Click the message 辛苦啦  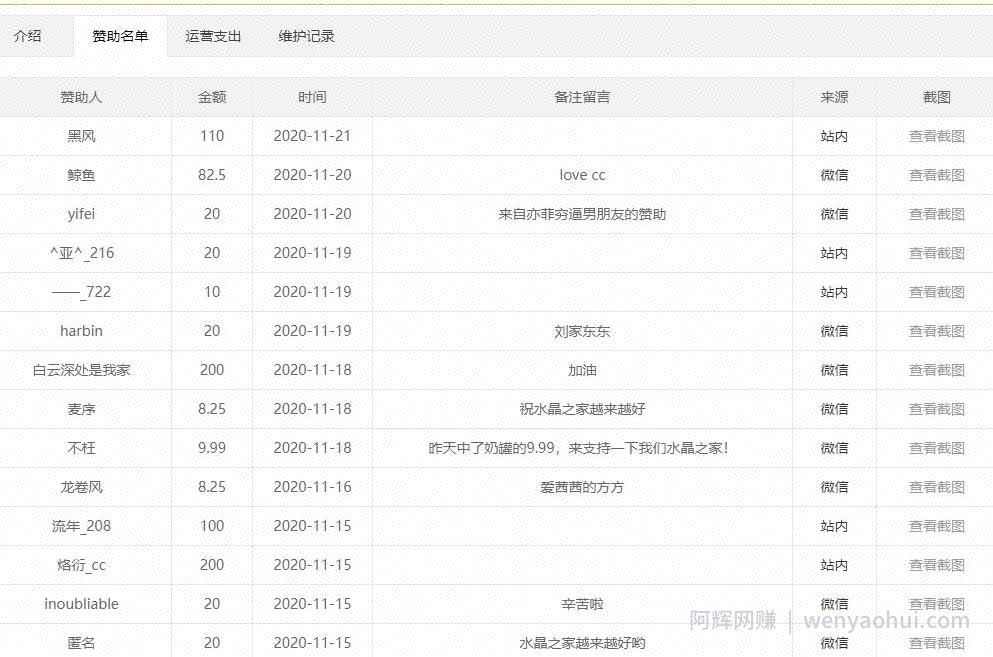tap(582, 604)
